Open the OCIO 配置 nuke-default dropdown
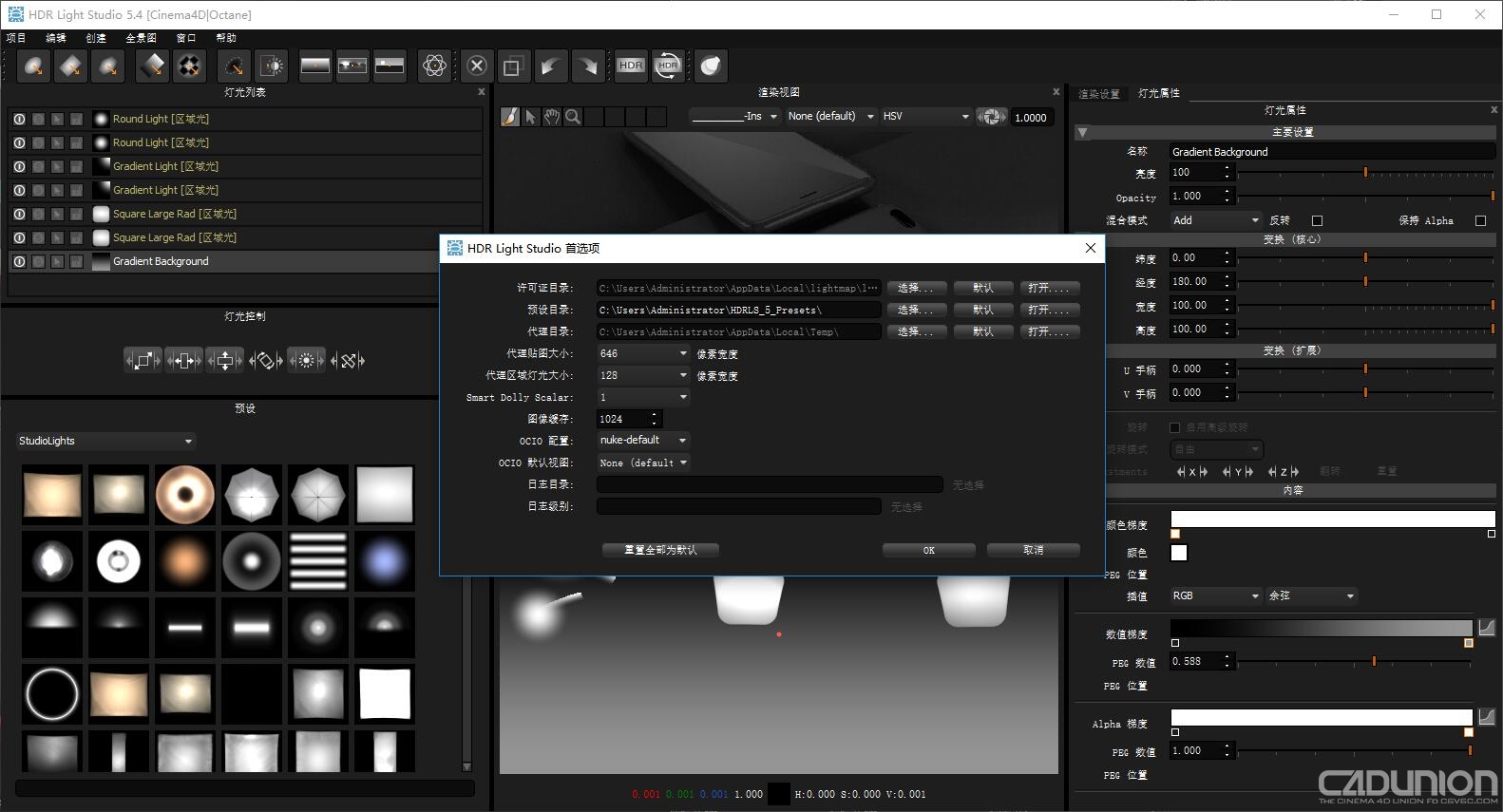The width and height of the screenshot is (1503, 812). click(x=643, y=440)
